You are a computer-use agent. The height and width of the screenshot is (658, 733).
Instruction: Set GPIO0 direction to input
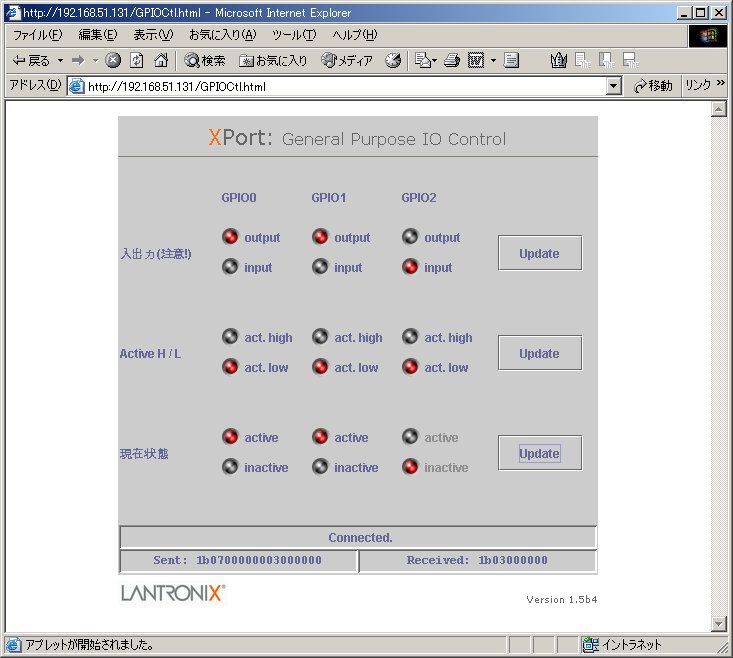click(x=230, y=267)
